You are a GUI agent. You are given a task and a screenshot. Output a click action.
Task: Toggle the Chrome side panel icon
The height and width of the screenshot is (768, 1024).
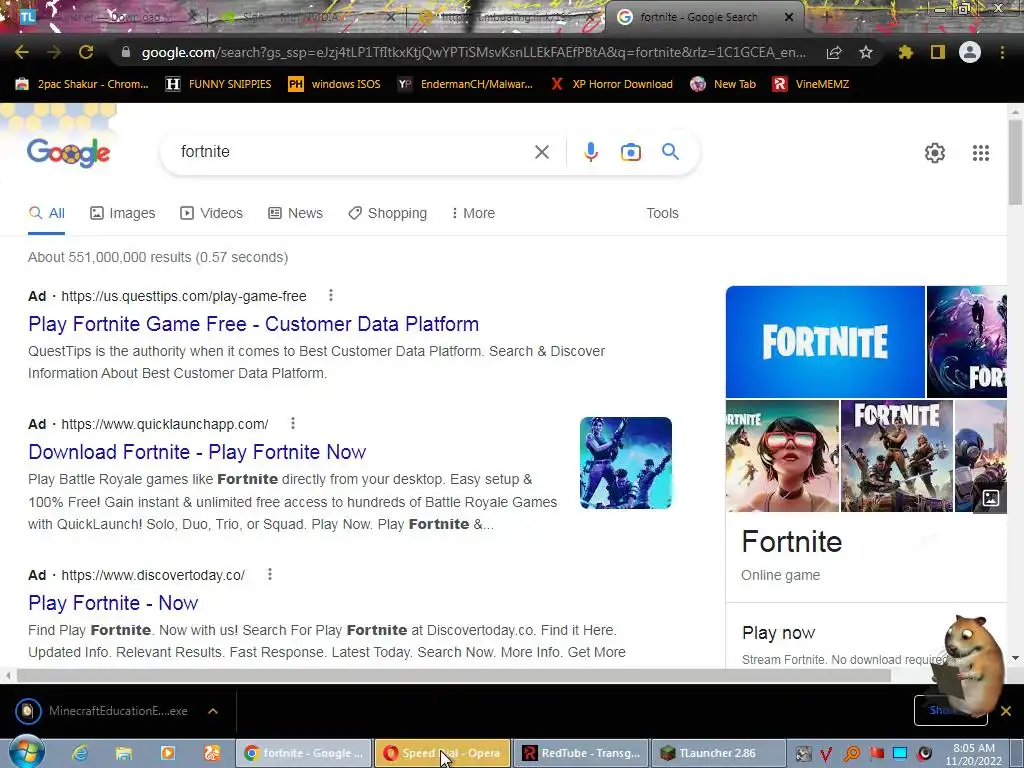pos(938,52)
